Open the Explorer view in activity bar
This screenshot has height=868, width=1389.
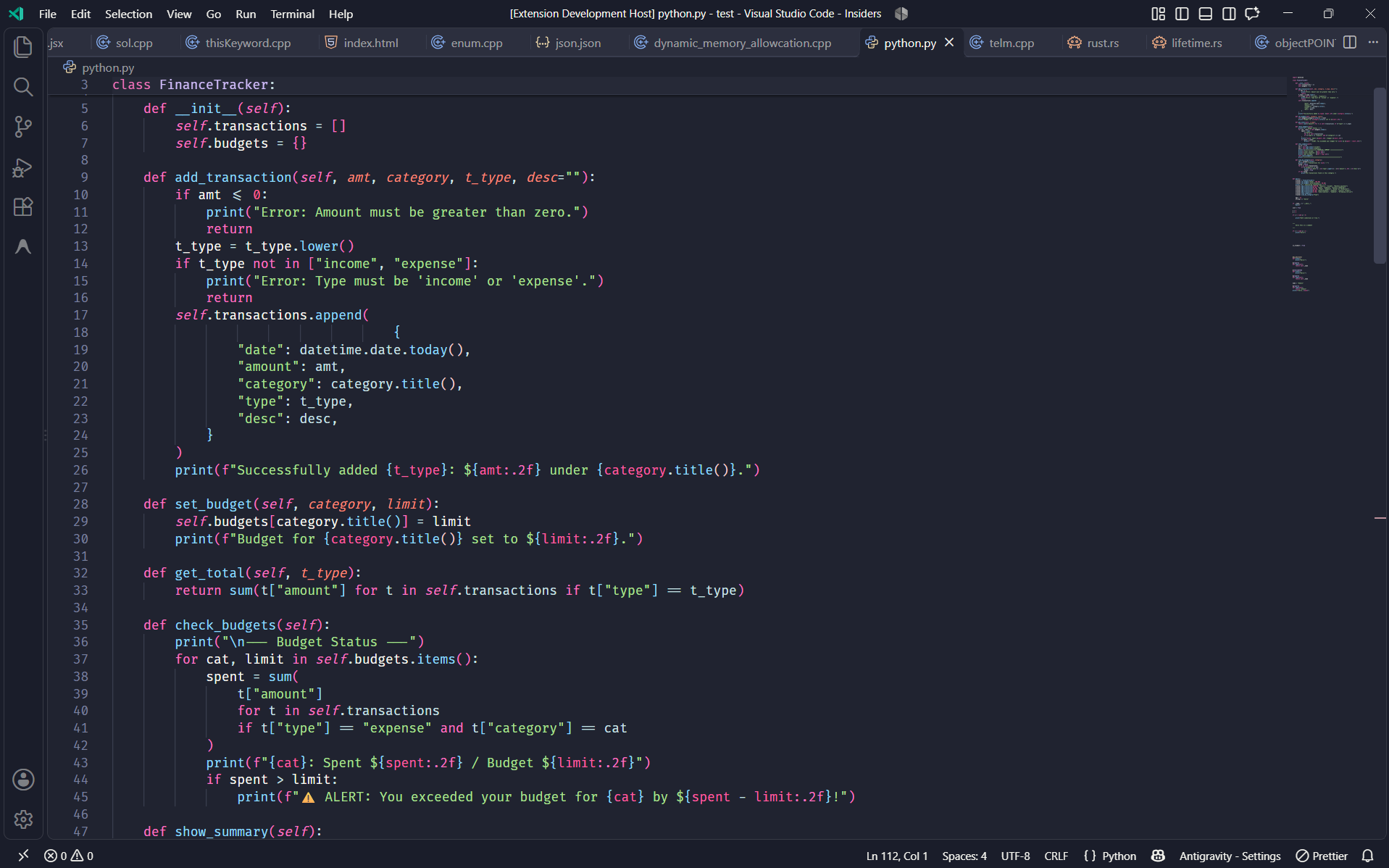click(x=23, y=47)
